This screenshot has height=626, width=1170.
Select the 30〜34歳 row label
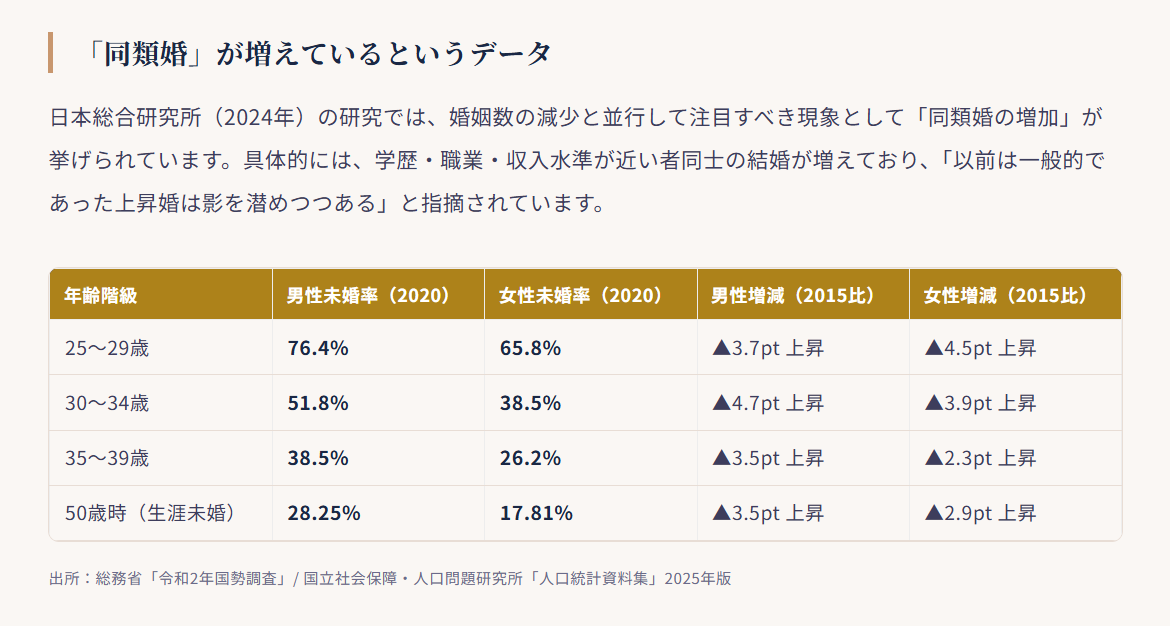click(107, 404)
